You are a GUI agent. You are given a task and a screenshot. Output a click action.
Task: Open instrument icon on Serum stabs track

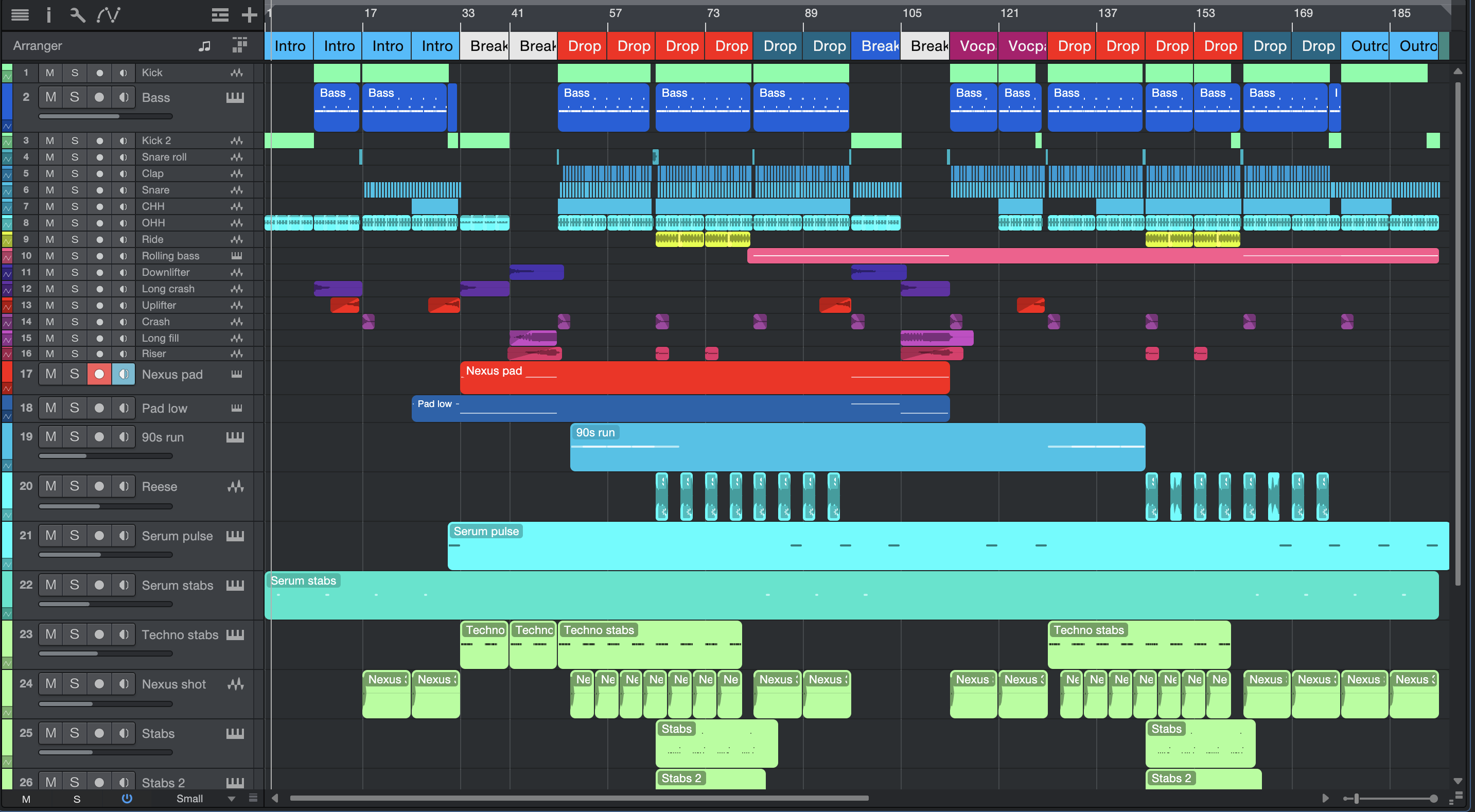(235, 585)
